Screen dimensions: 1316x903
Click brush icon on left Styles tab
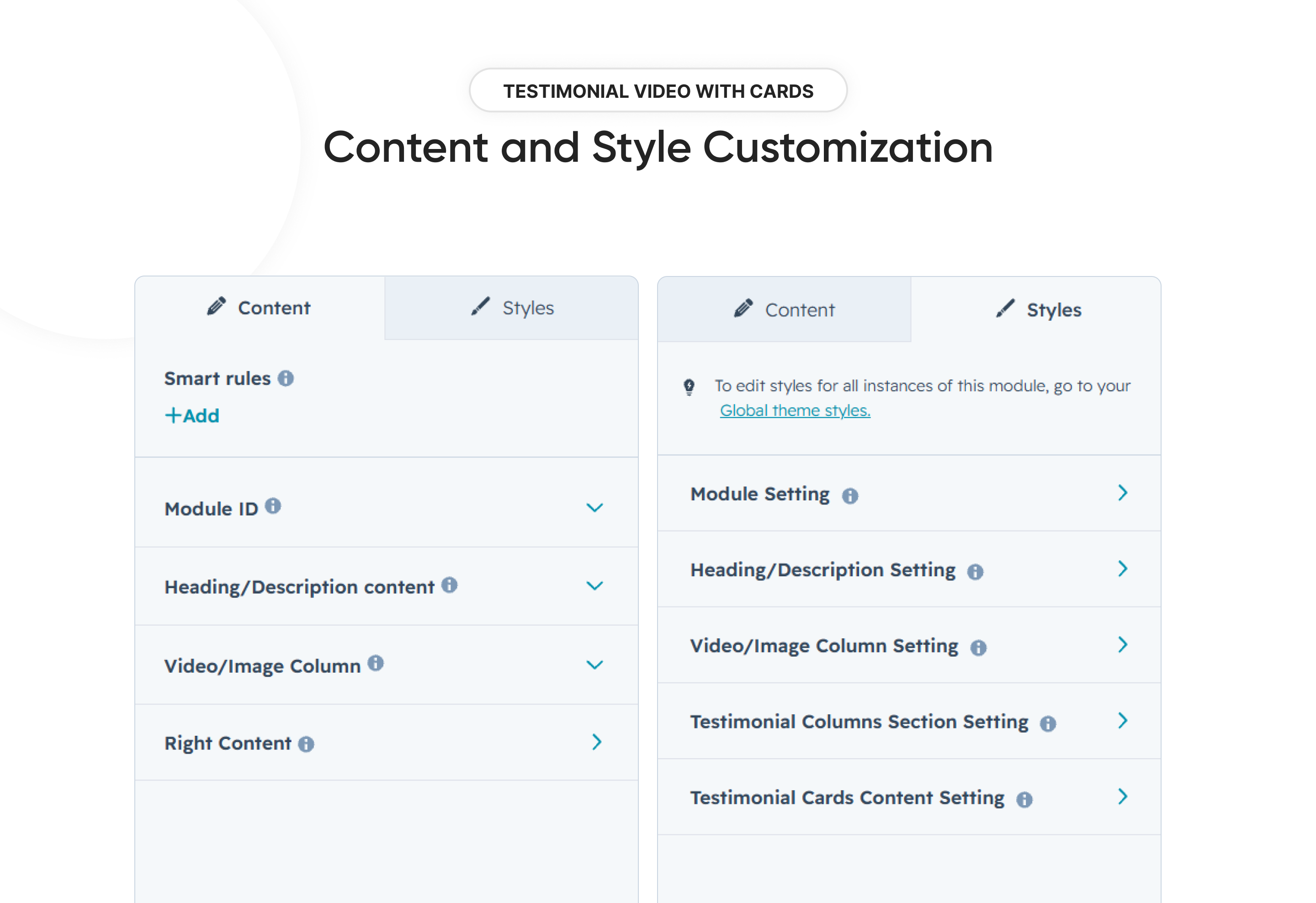coord(481,306)
